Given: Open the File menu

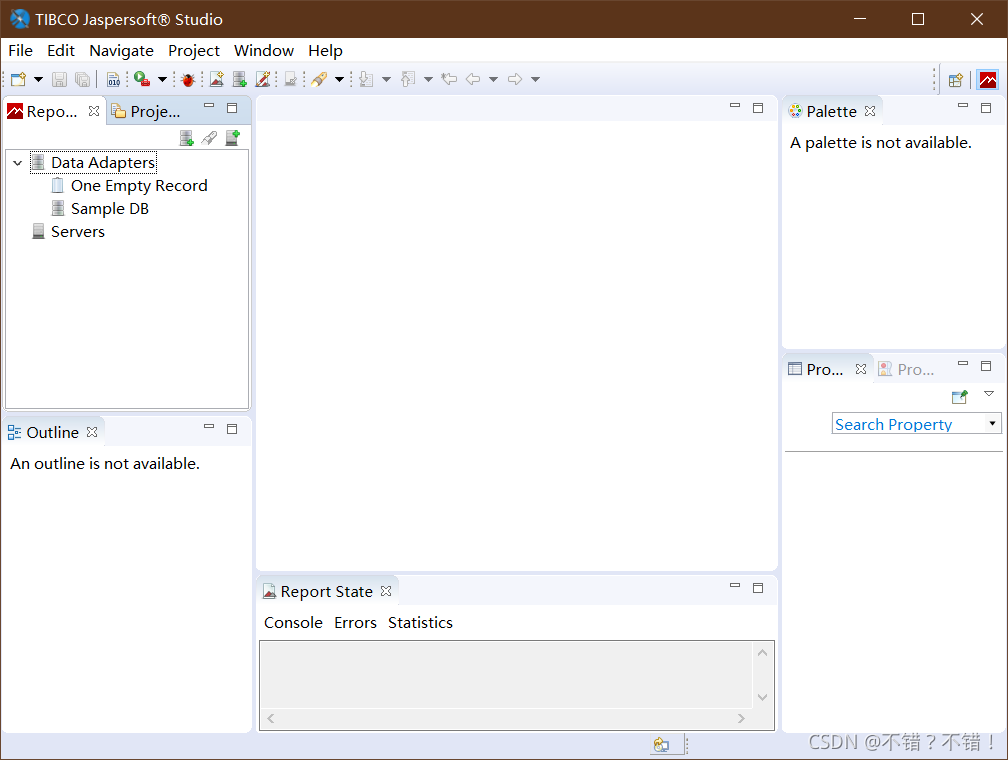Looking at the screenshot, I should [21, 51].
